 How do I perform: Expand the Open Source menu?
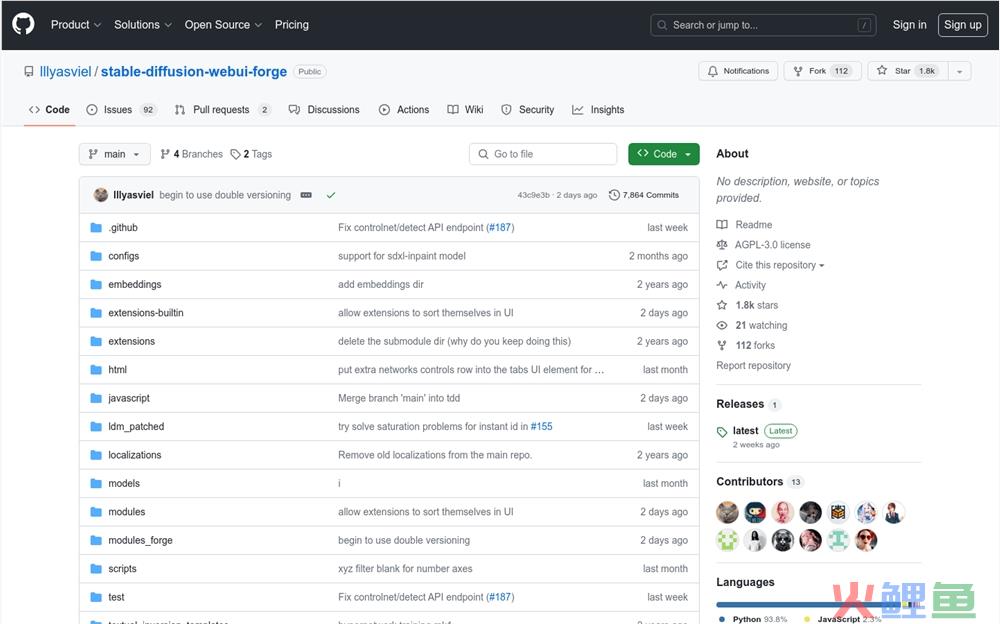tap(223, 25)
